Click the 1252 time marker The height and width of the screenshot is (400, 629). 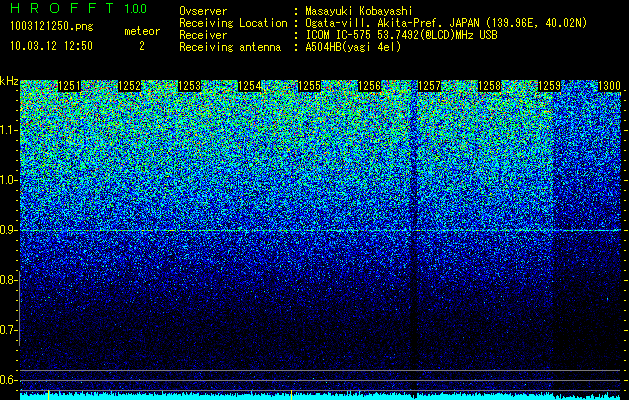[x=130, y=86]
